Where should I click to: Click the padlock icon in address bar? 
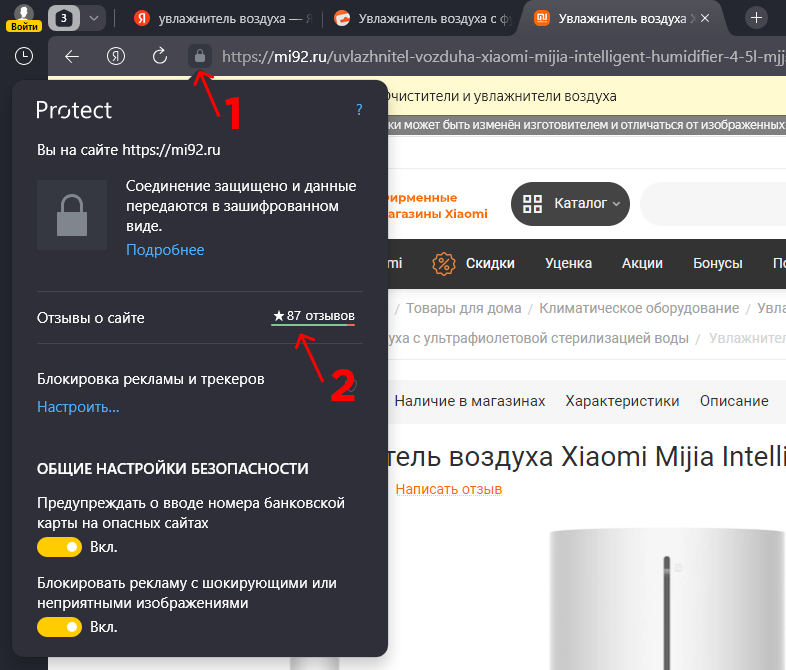tap(200, 56)
